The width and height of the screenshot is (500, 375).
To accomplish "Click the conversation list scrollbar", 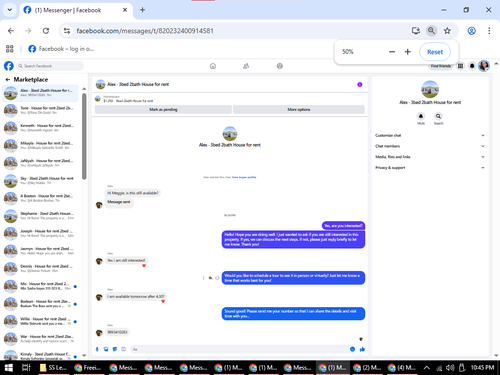I will [x=84, y=136].
